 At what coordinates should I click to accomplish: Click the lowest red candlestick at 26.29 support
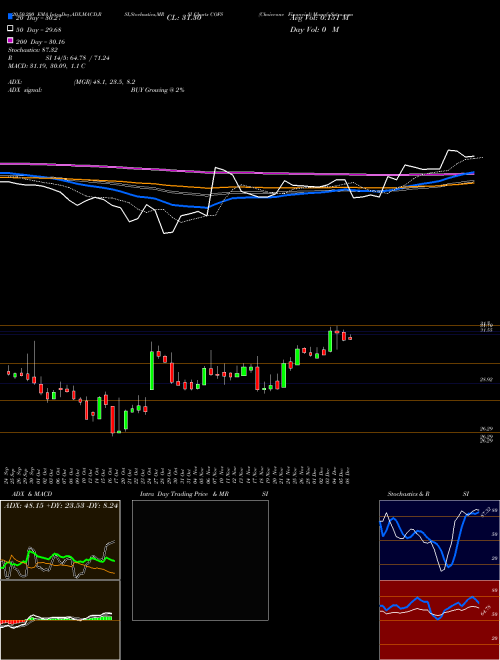pyautogui.click(x=112, y=420)
